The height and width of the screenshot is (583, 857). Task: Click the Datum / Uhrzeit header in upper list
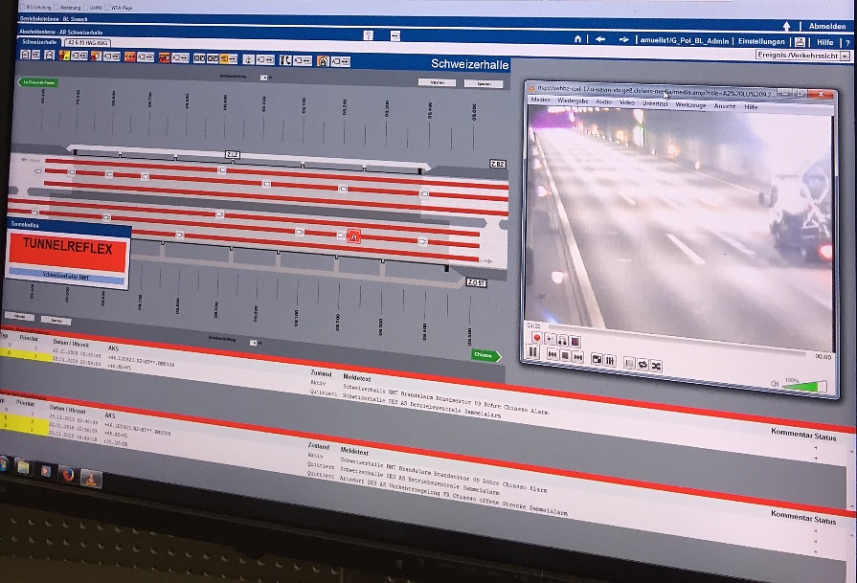click(69, 344)
